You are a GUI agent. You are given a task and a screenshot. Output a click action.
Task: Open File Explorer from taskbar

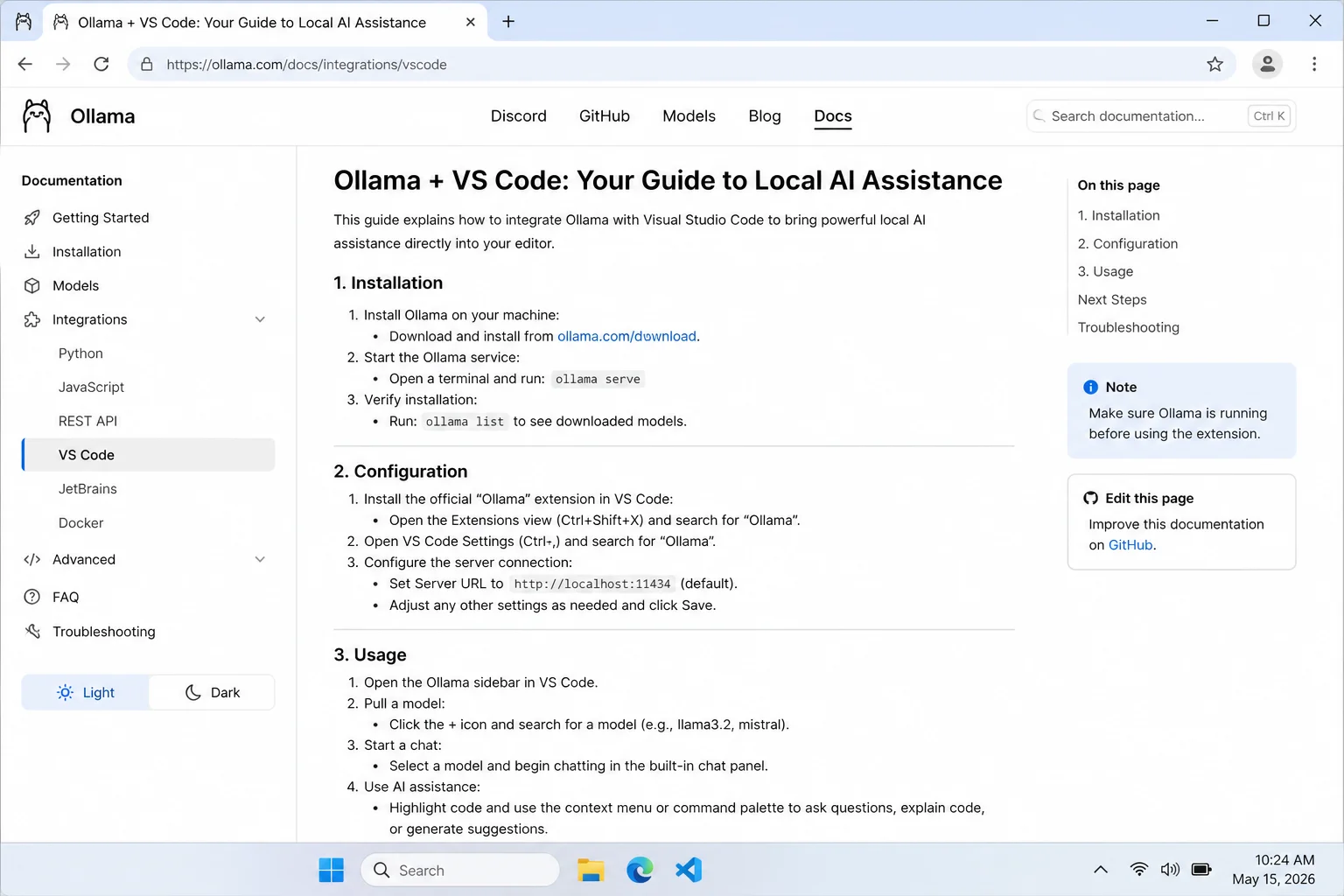click(x=591, y=870)
